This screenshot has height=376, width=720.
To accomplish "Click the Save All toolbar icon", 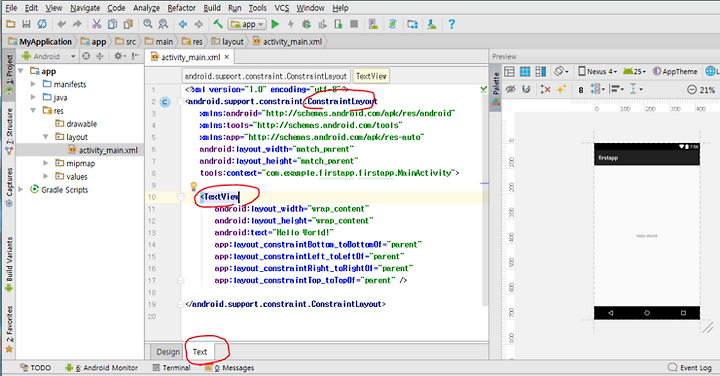I will click(26, 24).
